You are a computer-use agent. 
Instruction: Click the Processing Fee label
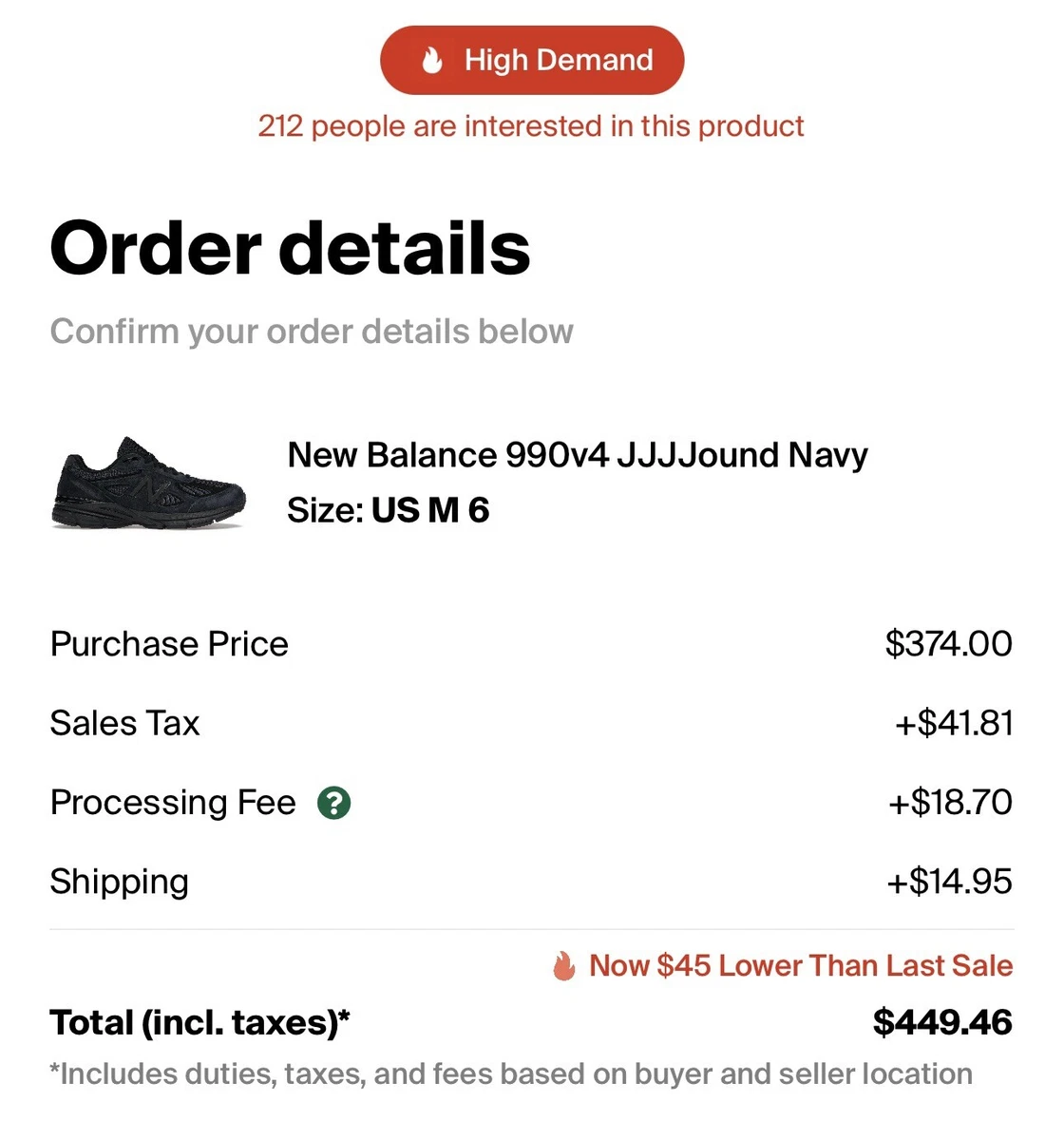(173, 804)
